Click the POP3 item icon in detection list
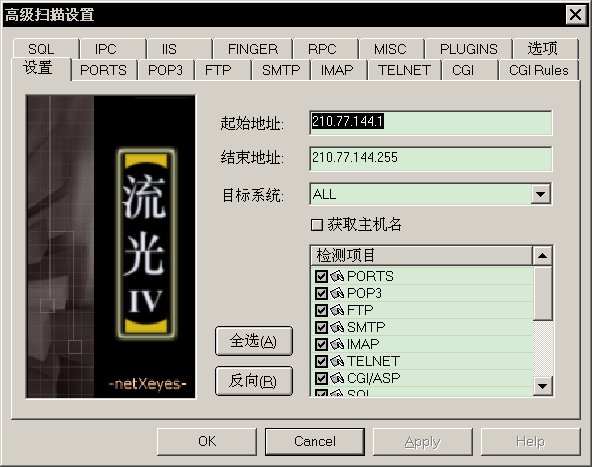This screenshot has width=592, height=467. [337, 293]
